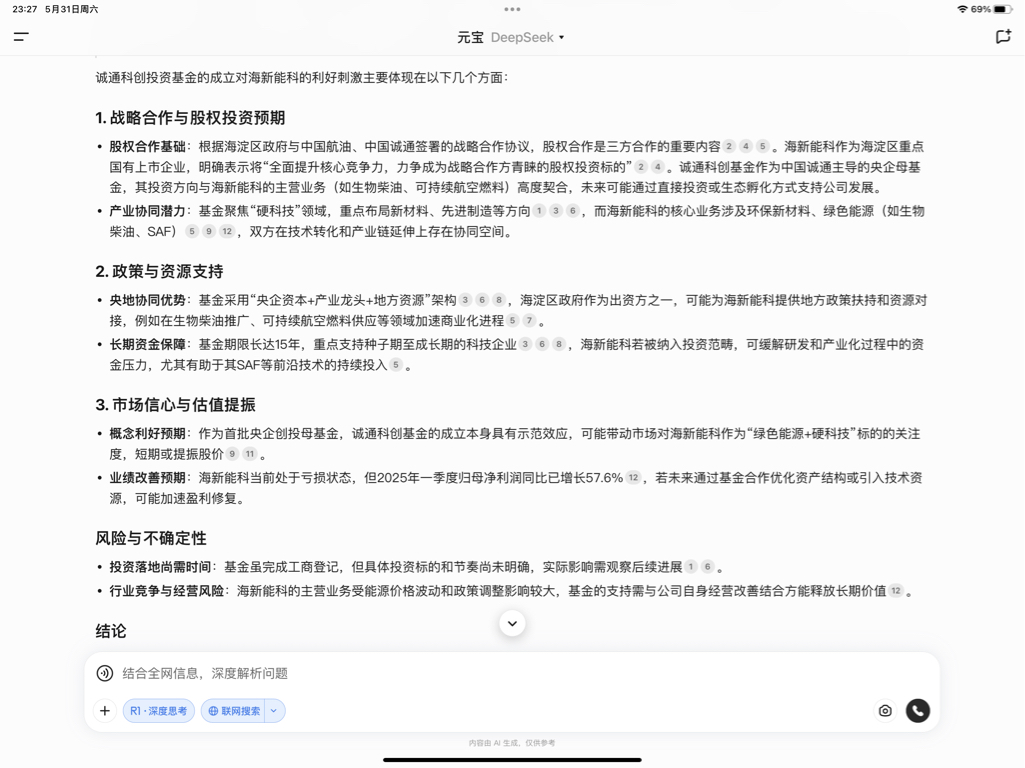Select the heading 结论

(111, 631)
